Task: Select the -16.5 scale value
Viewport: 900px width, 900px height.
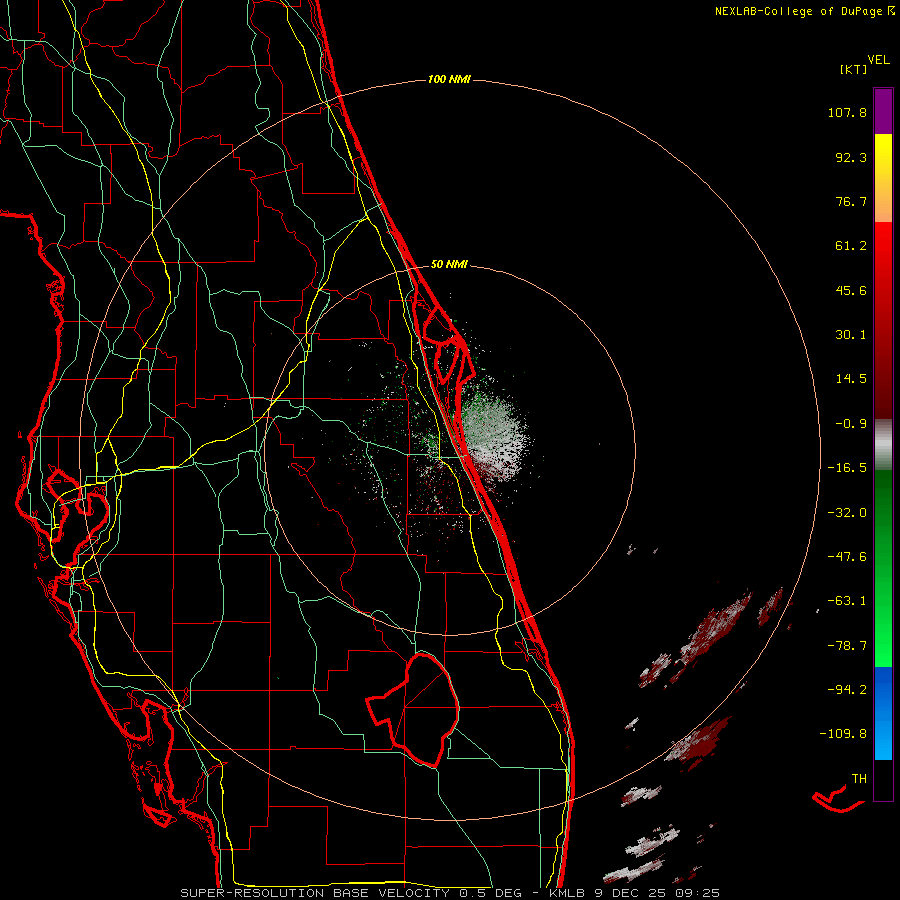Action: coord(847,468)
